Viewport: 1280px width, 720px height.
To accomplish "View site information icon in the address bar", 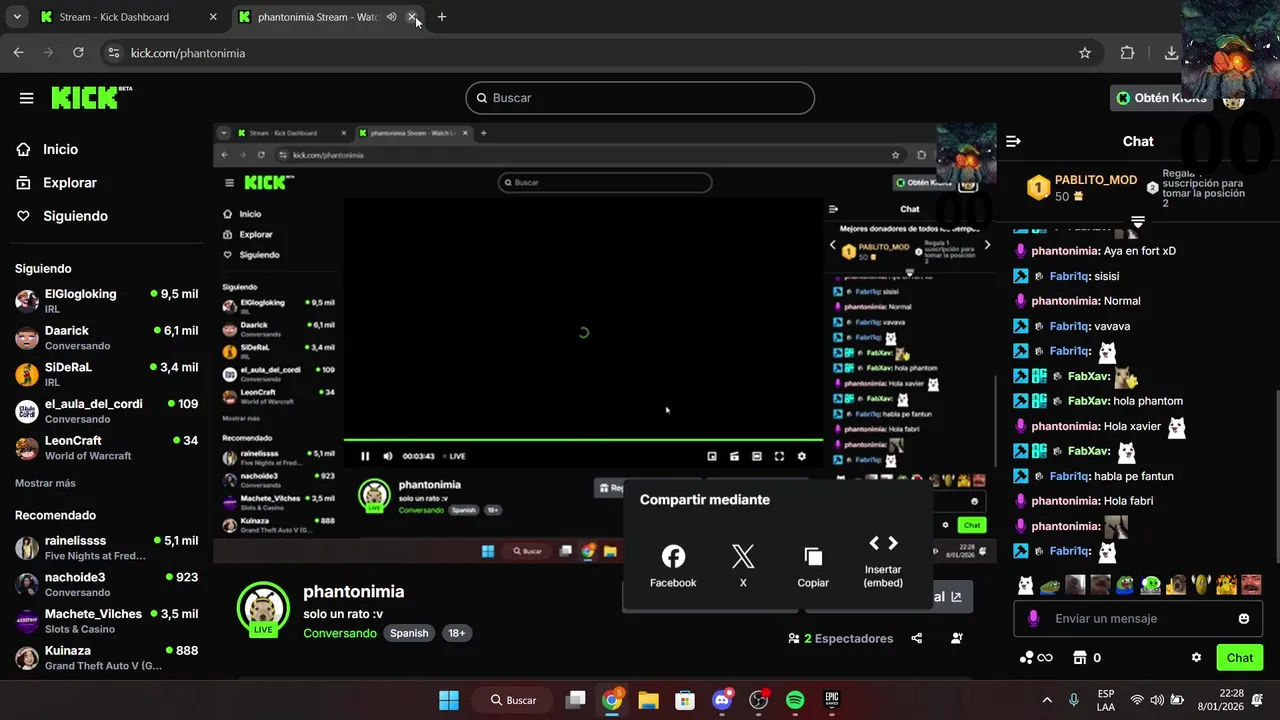I will [x=113, y=53].
